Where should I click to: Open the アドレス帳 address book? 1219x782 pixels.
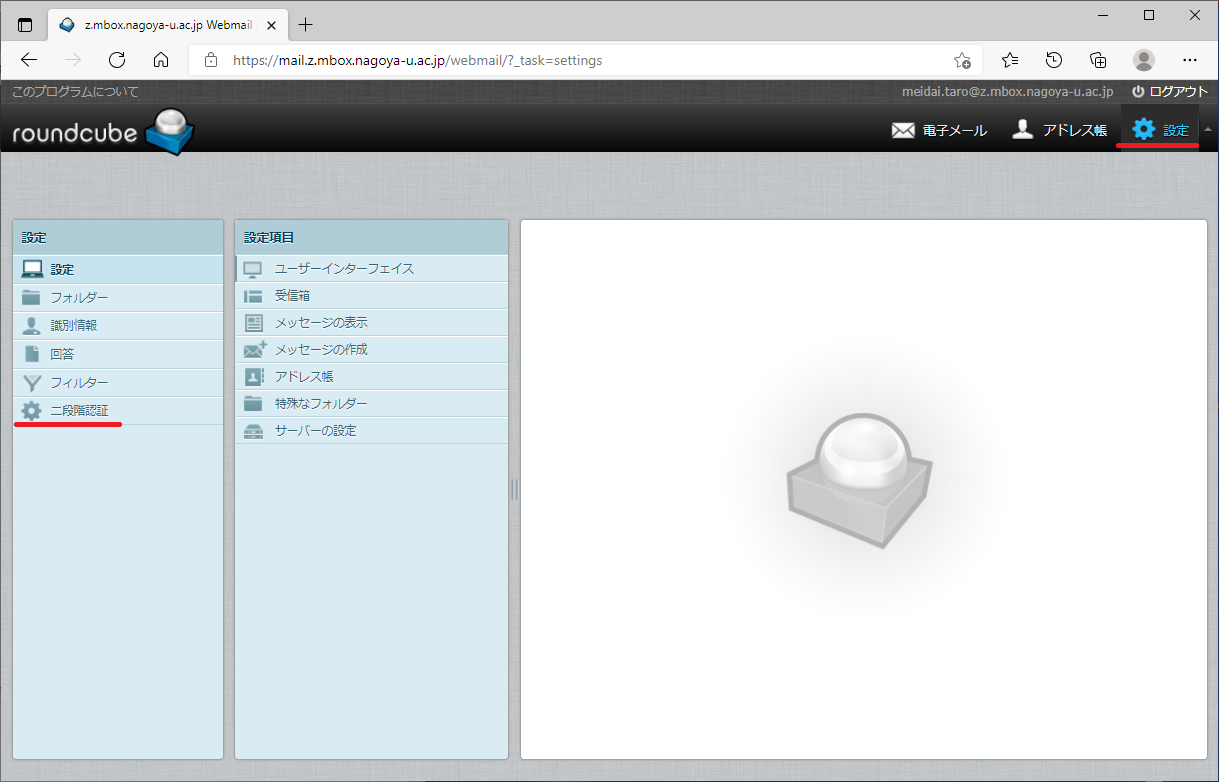pos(1059,130)
